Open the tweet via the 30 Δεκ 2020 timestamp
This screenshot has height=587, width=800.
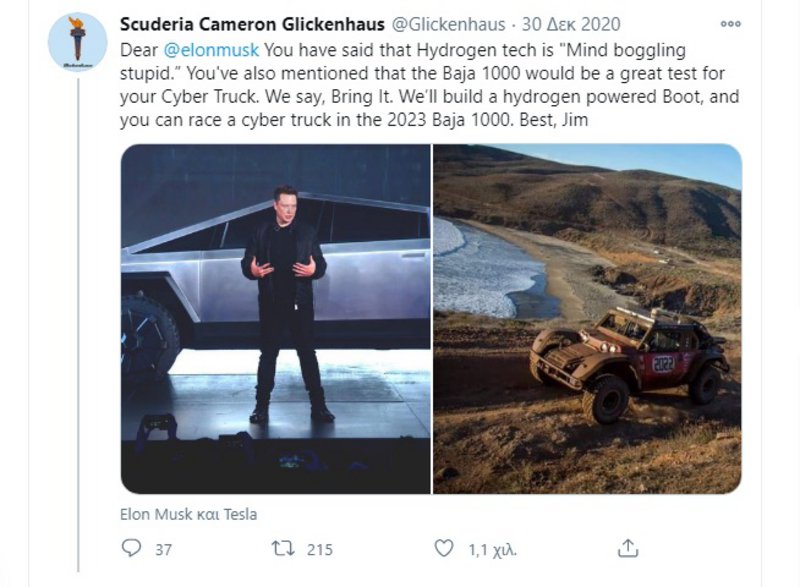click(573, 24)
